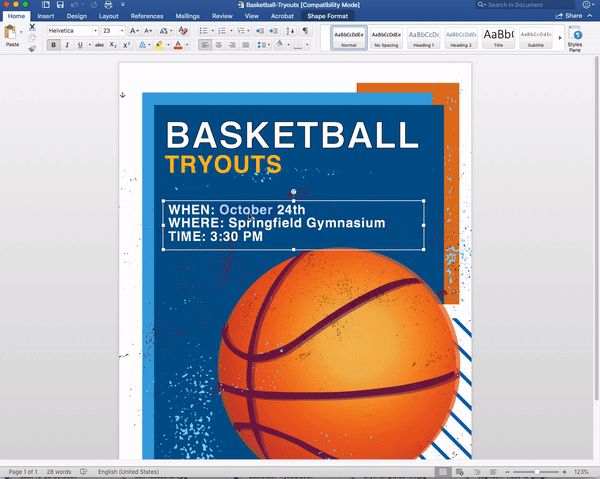
Task: Apply subscript formatting
Action: [113, 45]
